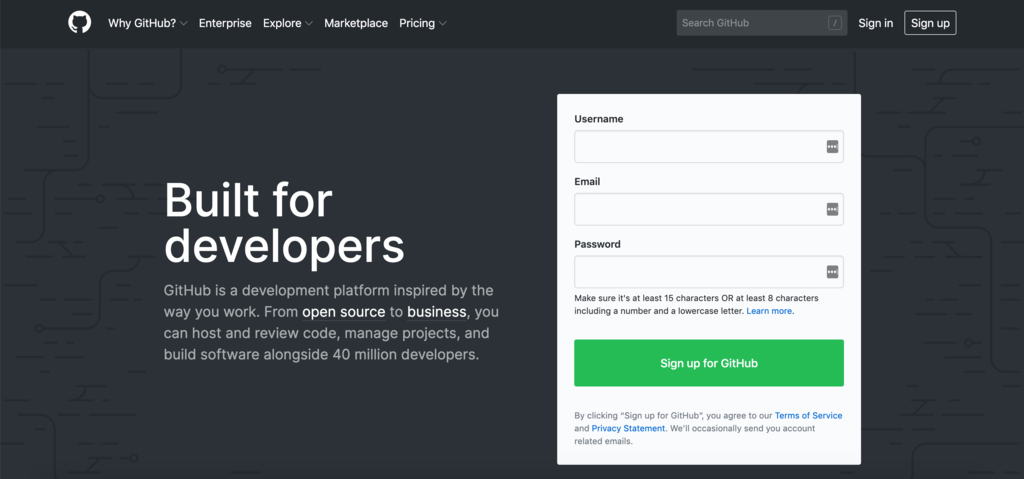
Task: Open the Learn more password link
Action: pyautogui.click(x=769, y=311)
